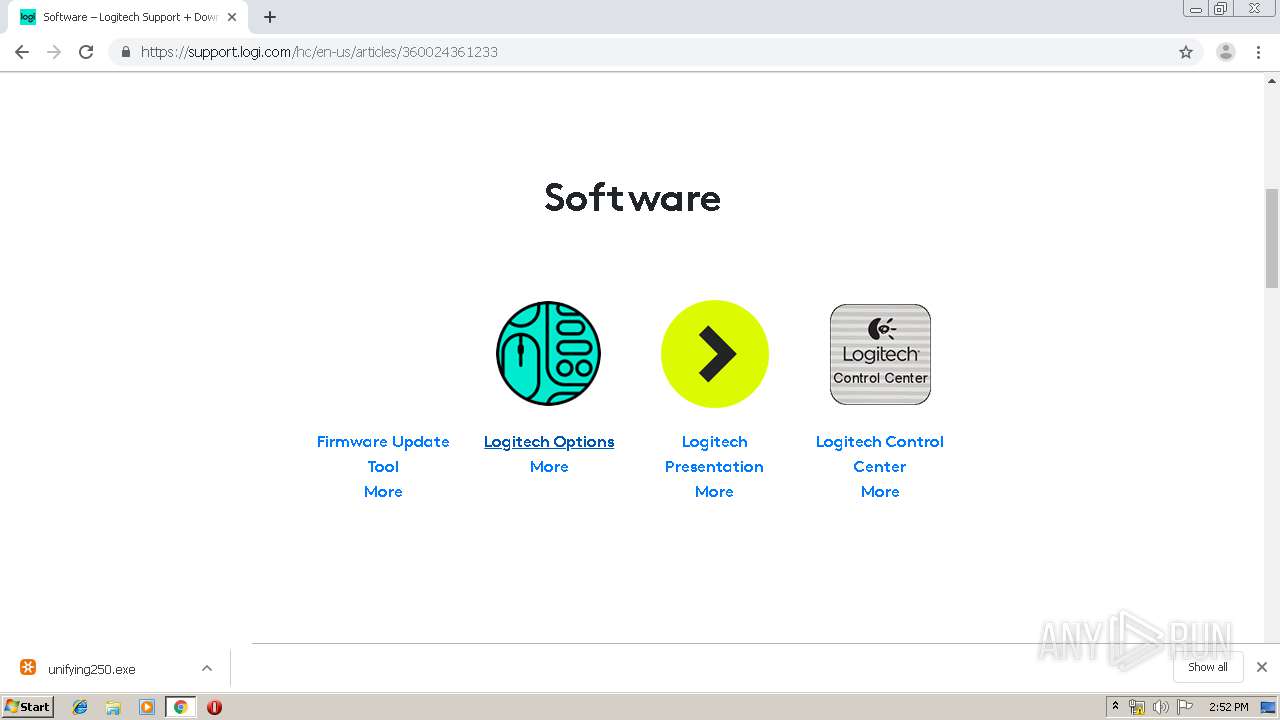Open media player taskbar icon
The width and height of the screenshot is (1280, 720).
(x=147, y=707)
